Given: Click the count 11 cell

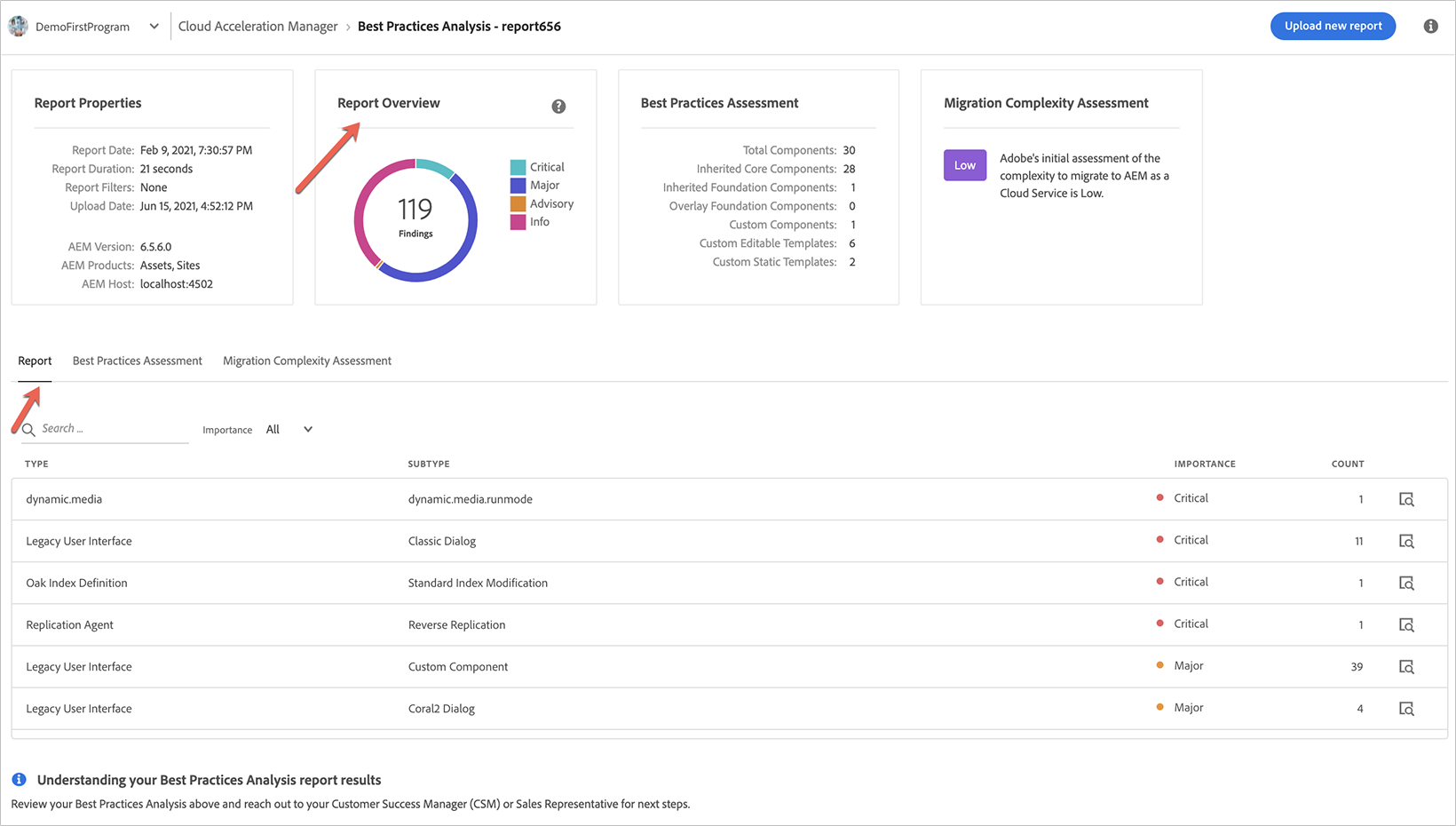Looking at the screenshot, I should click(x=1358, y=541).
